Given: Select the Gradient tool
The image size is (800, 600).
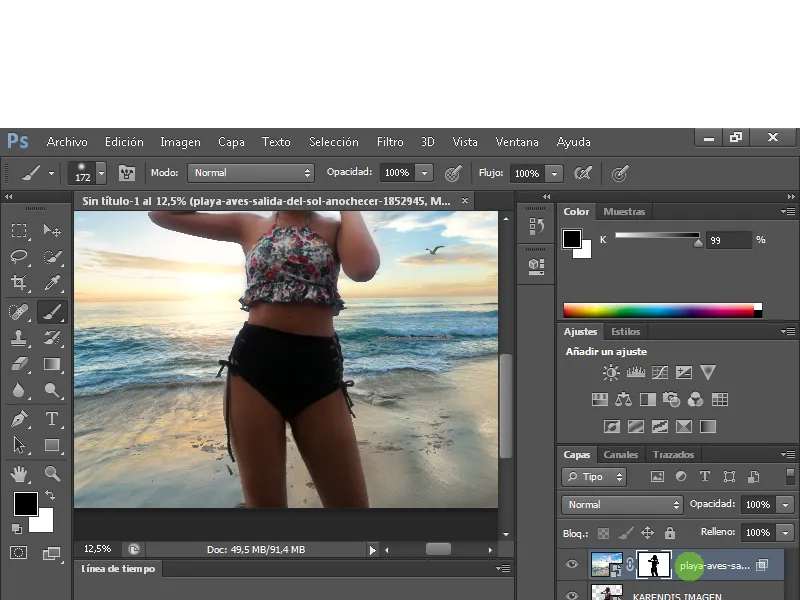Looking at the screenshot, I should click(x=52, y=364).
